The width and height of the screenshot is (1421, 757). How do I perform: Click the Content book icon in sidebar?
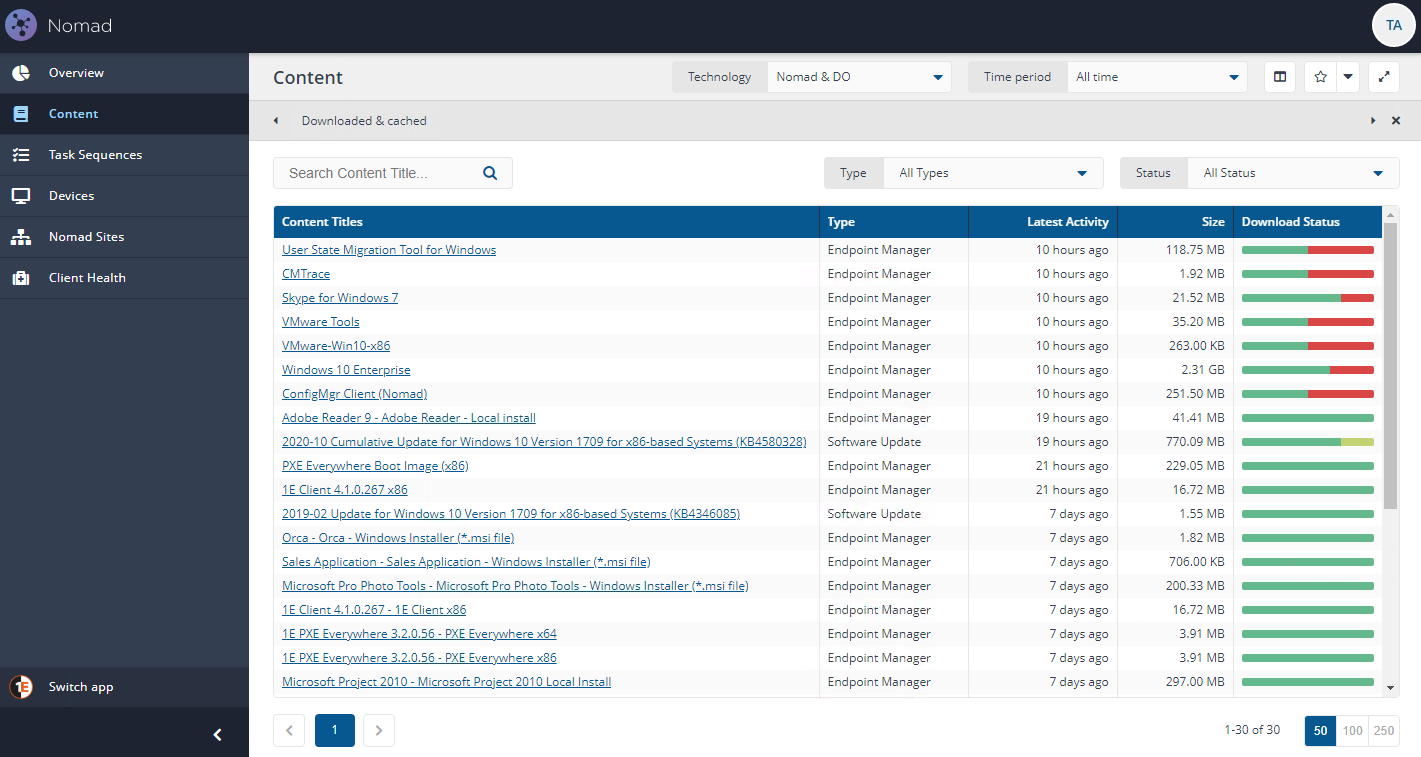click(20, 114)
